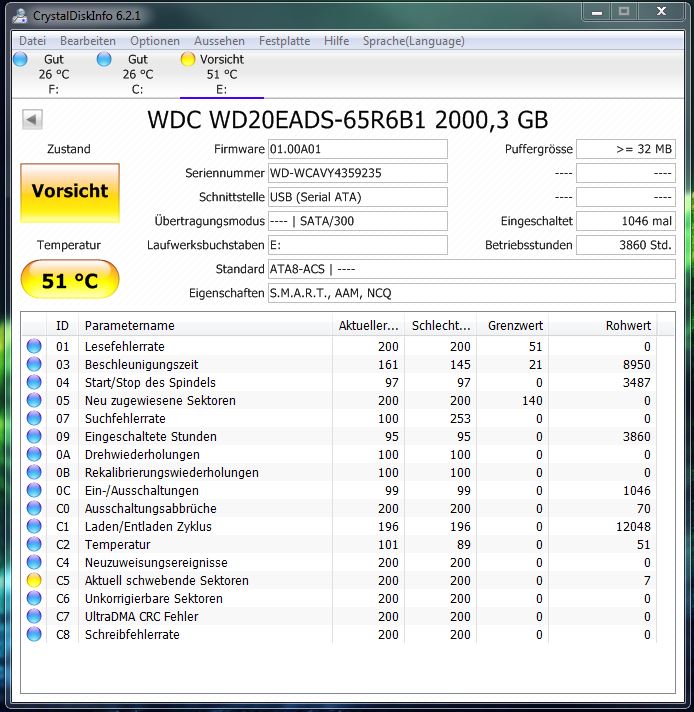Click the disk model title WDC WD20EADS-65R6B1
The width and height of the screenshot is (694, 712).
(286, 120)
